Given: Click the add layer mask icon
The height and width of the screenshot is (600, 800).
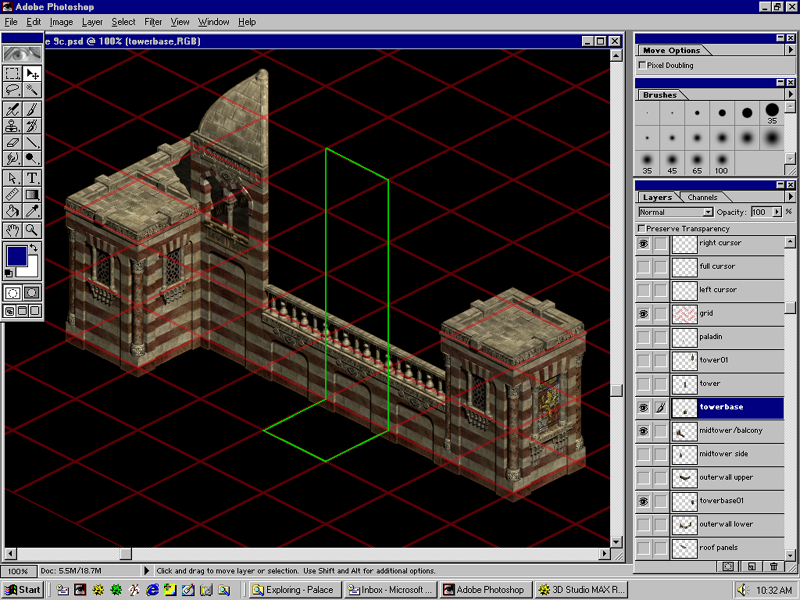Looking at the screenshot, I should [x=728, y=566].
